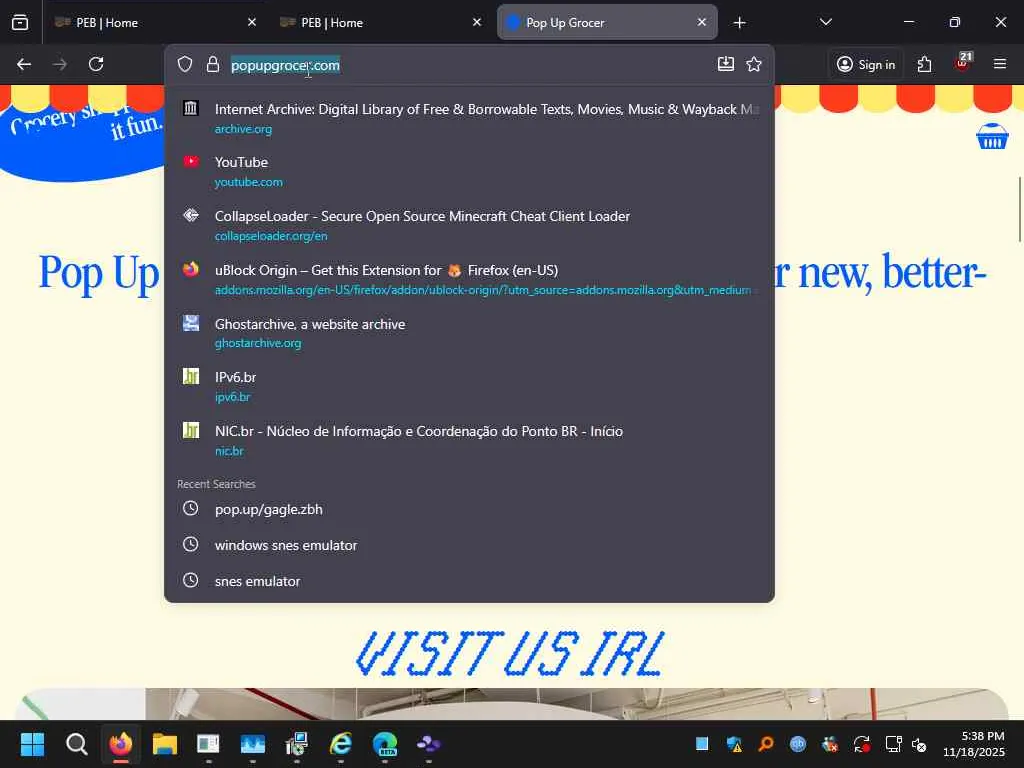Open the shopping basket on the page
This screenshot has height=768, width=1024.
tap(992, 136)
